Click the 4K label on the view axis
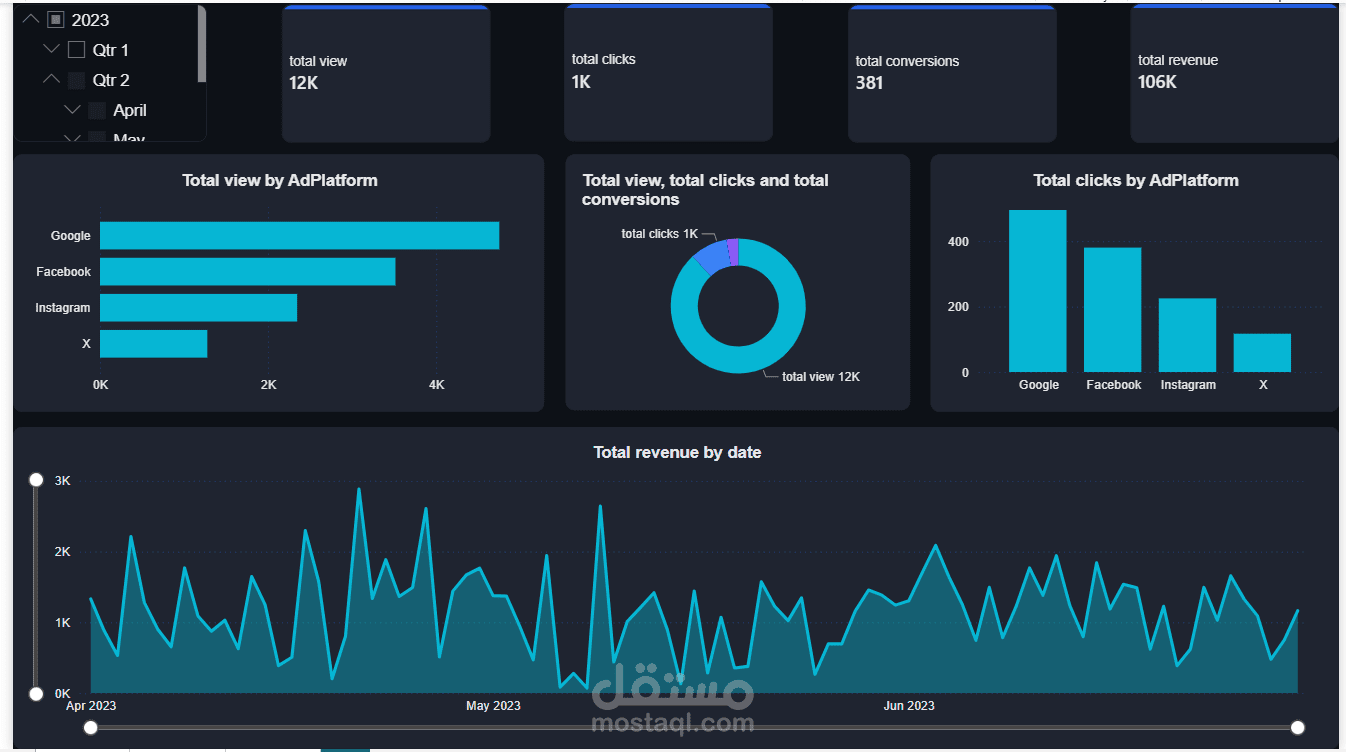Viewport: 1346px width, 752px height. 436,385
